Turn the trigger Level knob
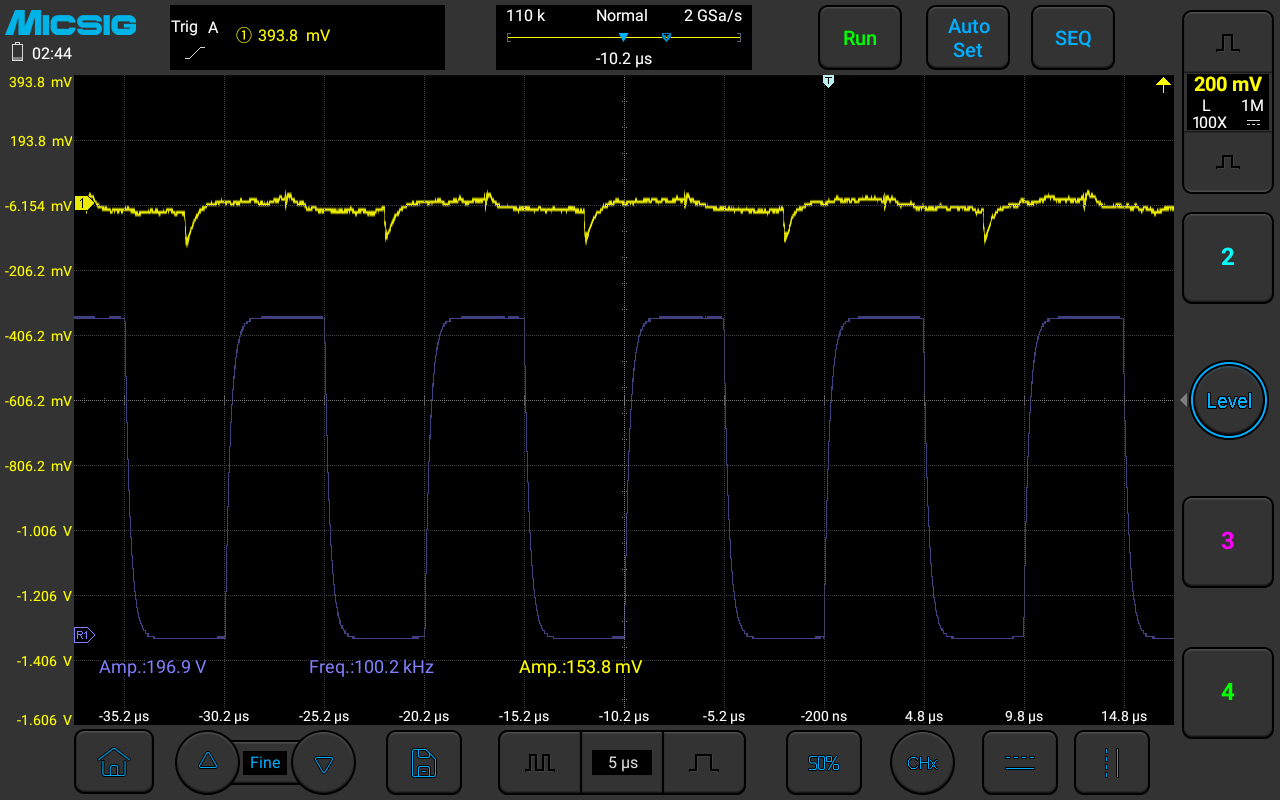This screenshot has height=800, width=1280. pyautogui.click(x=1229, y=400)
